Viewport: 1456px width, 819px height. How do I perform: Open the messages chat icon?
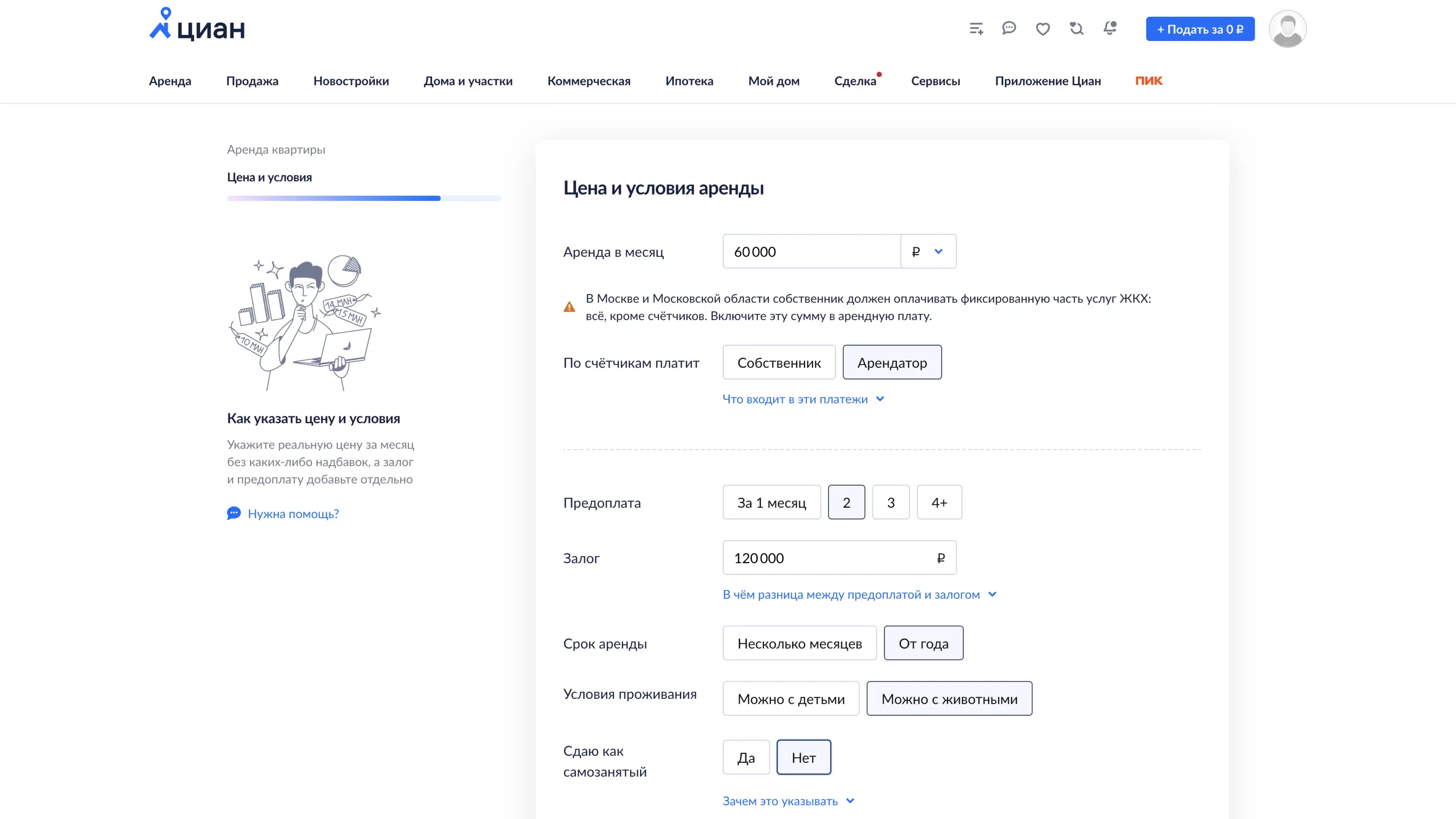click(1009, 28)
